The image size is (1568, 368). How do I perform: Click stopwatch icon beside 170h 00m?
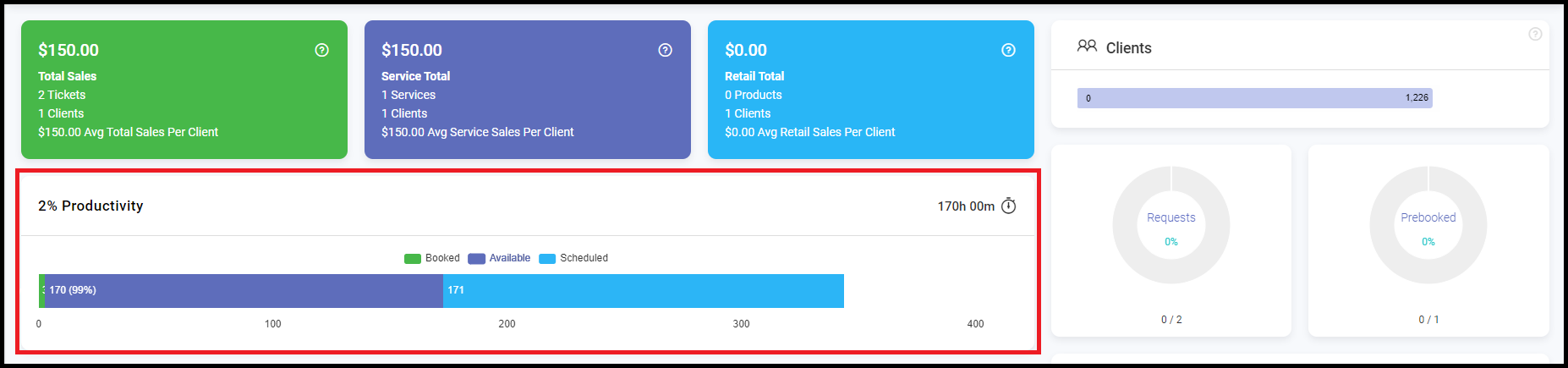click(x=1008, y=206)
